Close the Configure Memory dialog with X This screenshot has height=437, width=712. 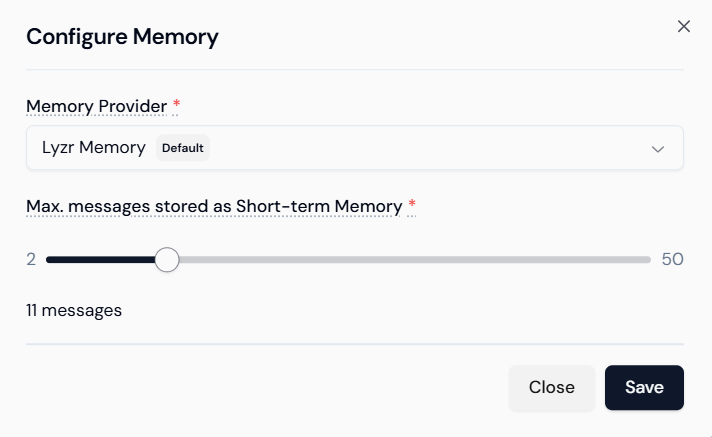pos(684,27)
